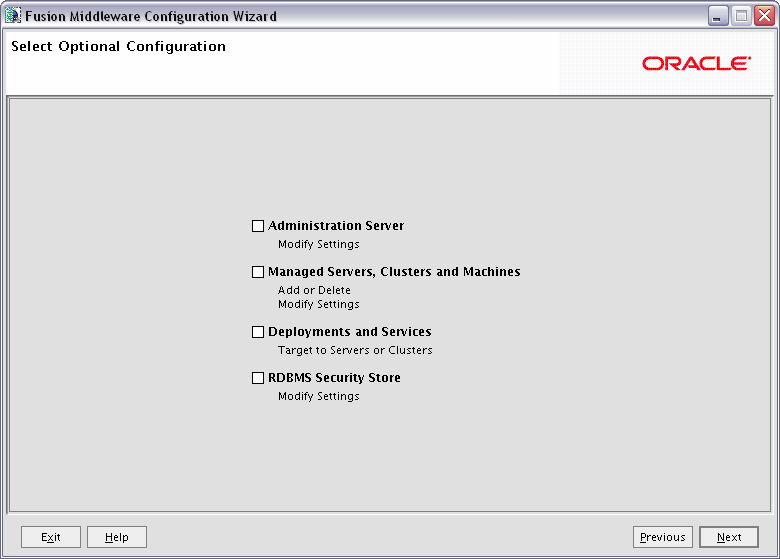Minimize the Configuration Wizard window
The height and width of the screenshot is (559, 780).
click(718, 16)
